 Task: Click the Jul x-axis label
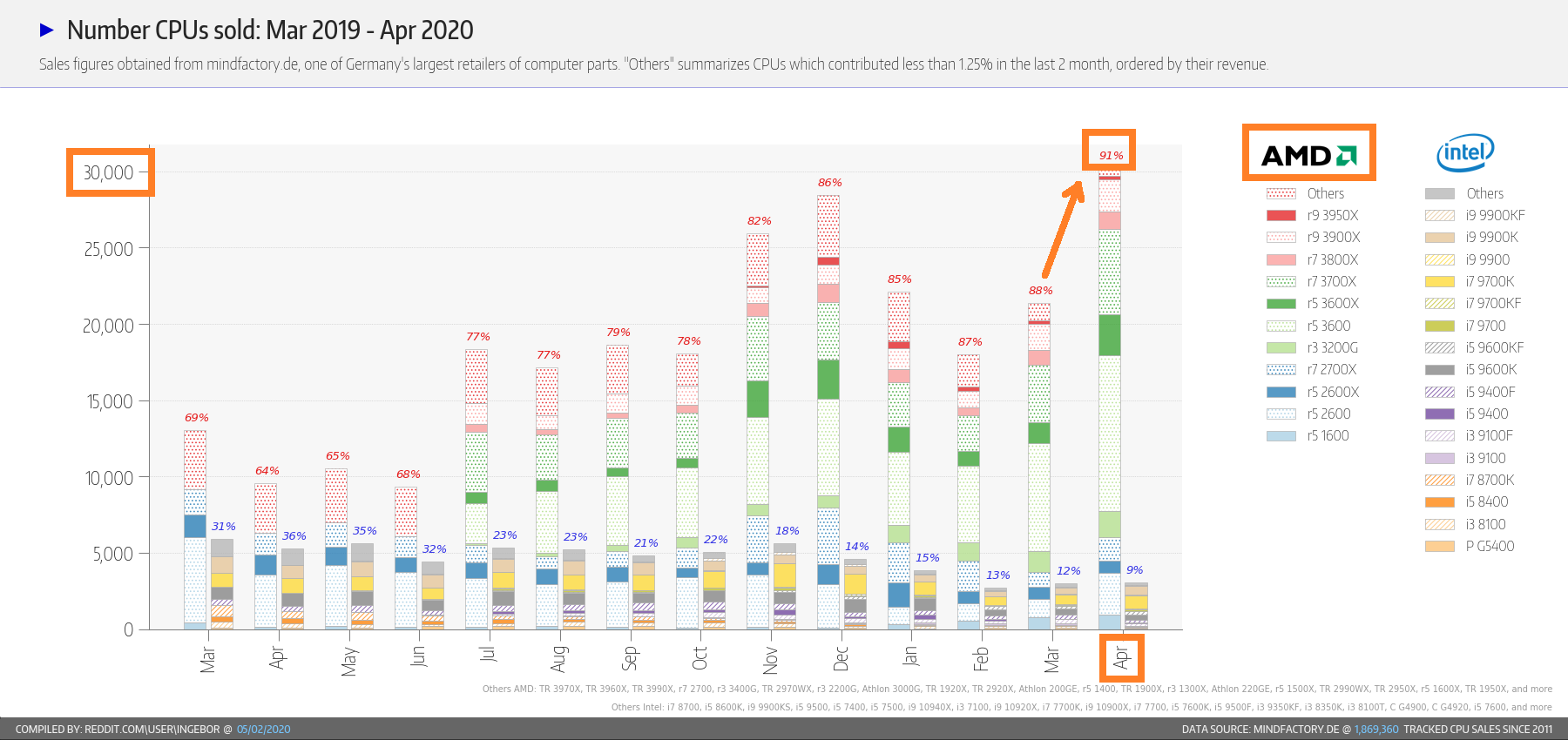(488, 654)
